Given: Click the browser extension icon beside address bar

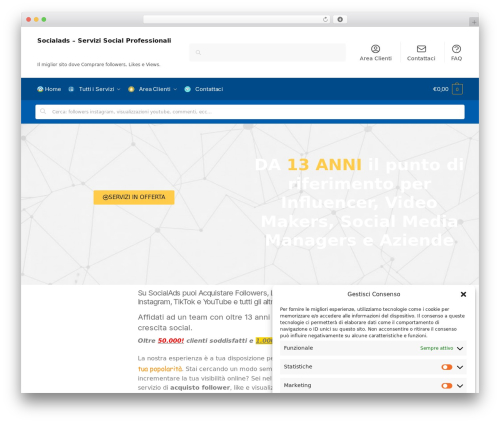Looking at the screenshot, I should (x=340, y=19).
